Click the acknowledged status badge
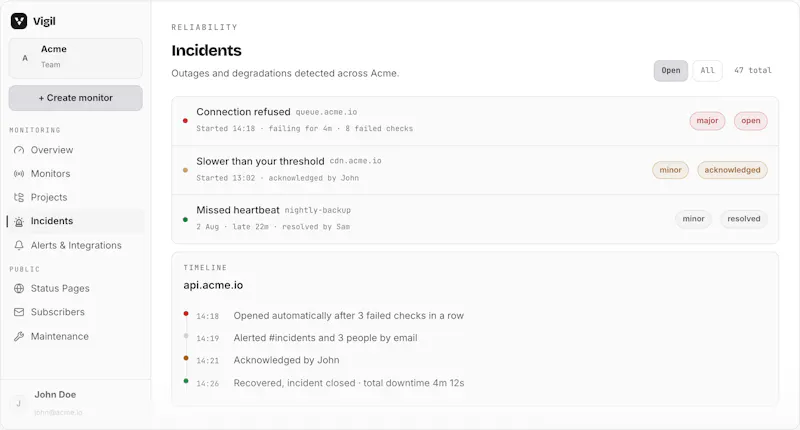The height and width of the screenshot is (430, 800). [732, 170]
